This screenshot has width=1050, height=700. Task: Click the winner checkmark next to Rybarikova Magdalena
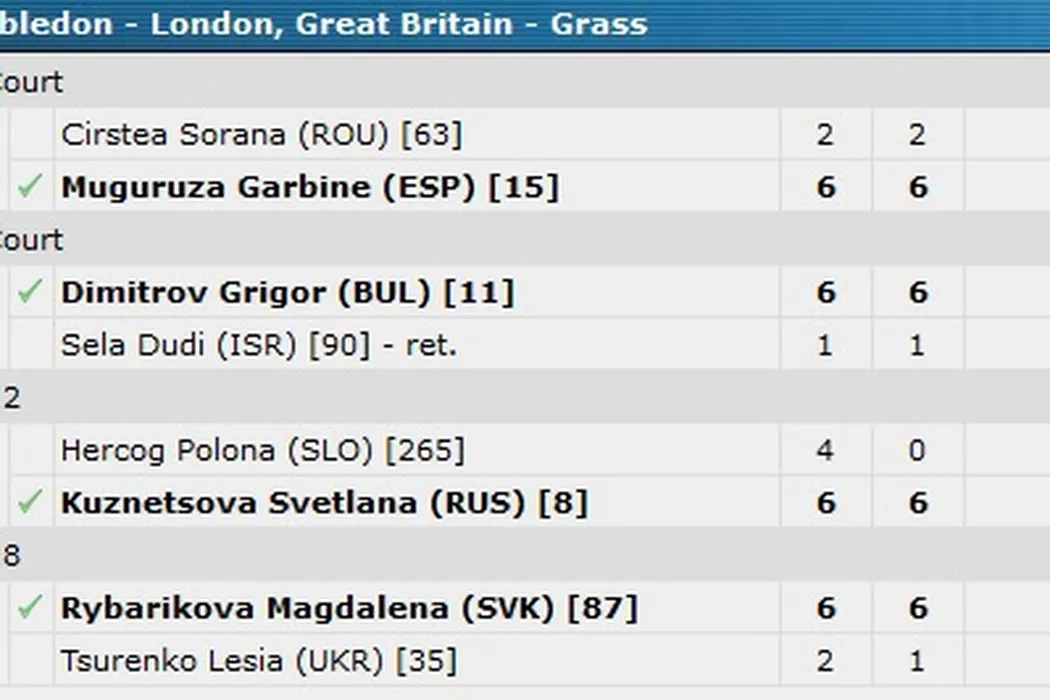(31, 607)
